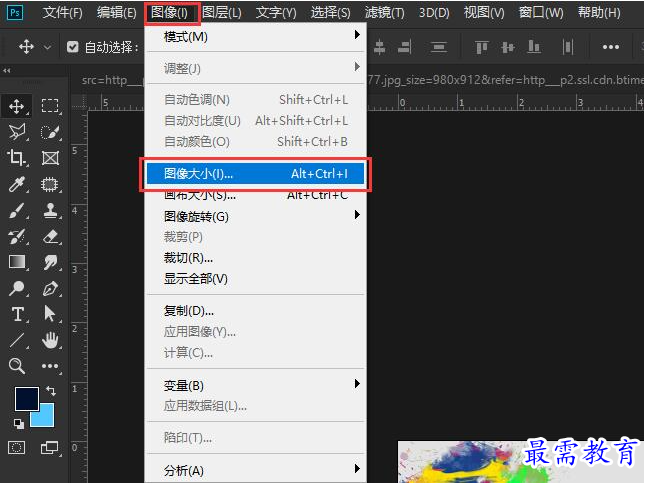Activate the Hand tool
This screenshot has width=646, height=484.
[x=50, y=340]
